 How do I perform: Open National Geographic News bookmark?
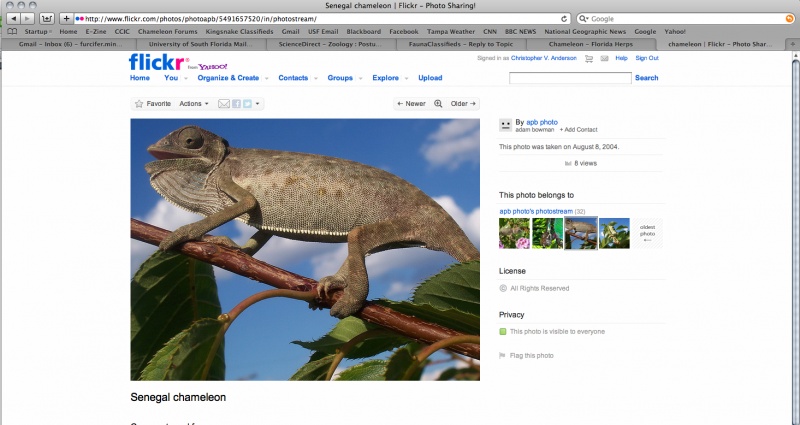585,32
